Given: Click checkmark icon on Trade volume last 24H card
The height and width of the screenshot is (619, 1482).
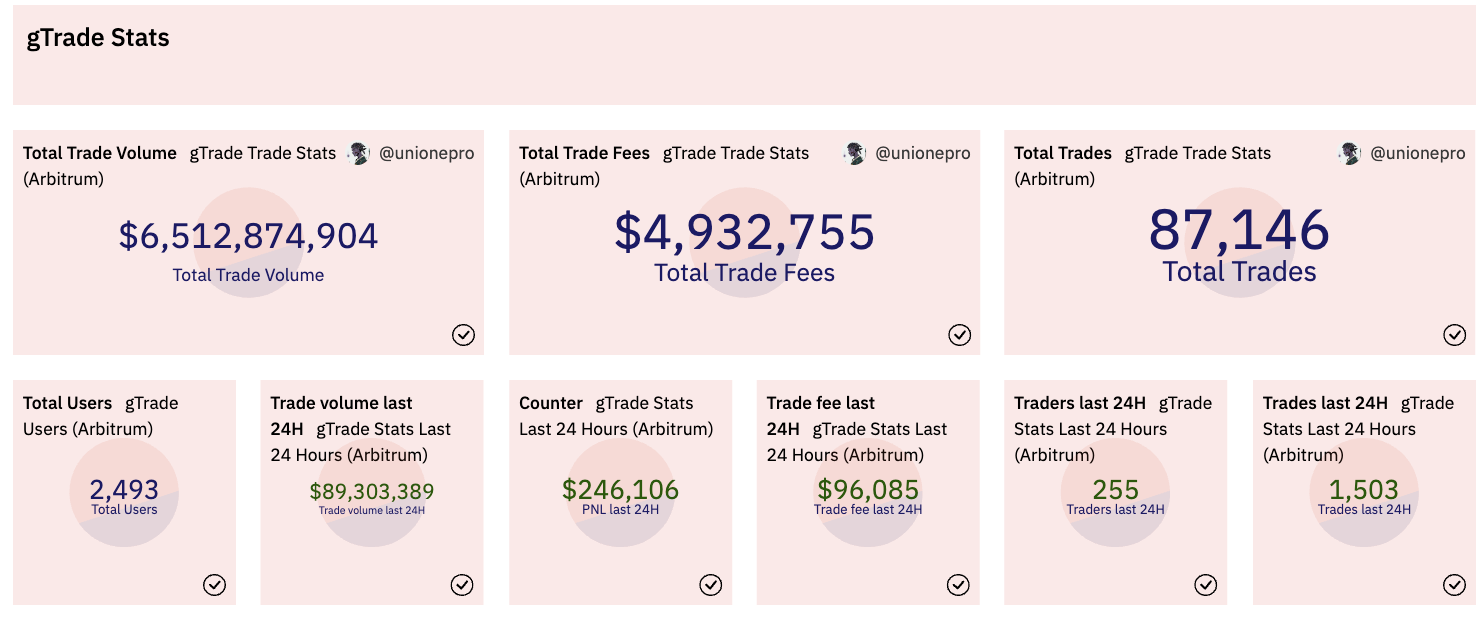Looking at the screenshot, I should (x=461, y=585).
